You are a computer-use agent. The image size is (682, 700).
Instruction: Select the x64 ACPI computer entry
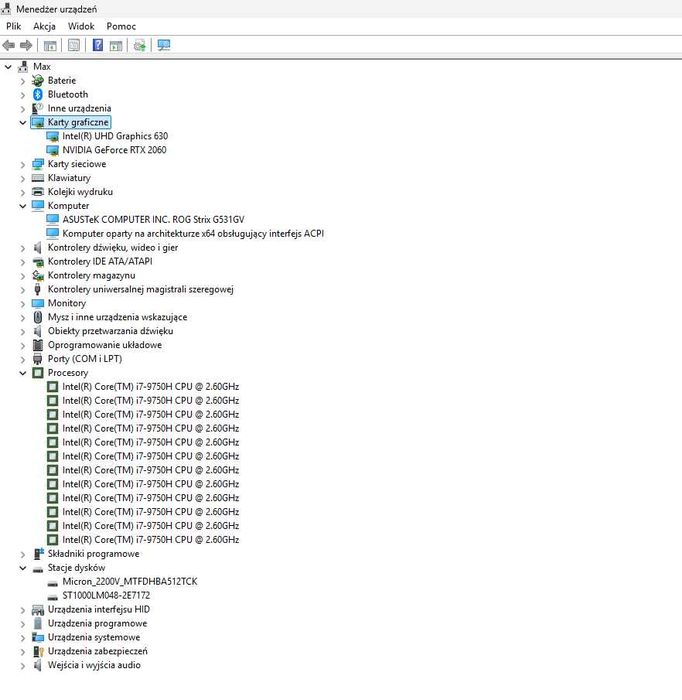click(x=193, y=233)
